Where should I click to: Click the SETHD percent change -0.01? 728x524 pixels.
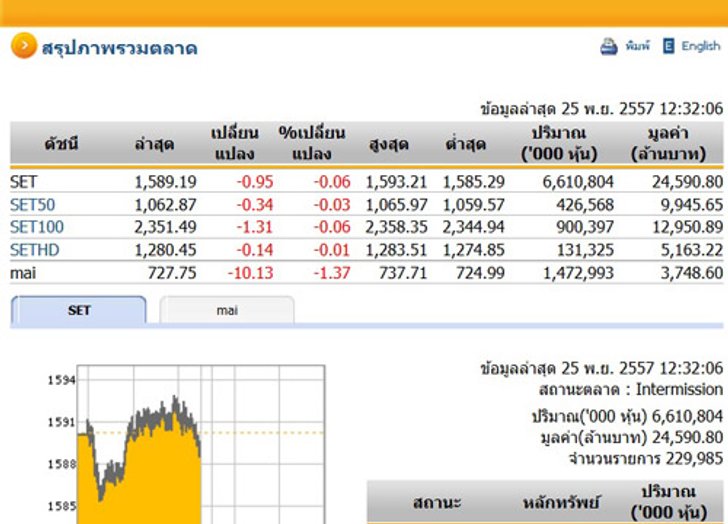pyautogui.click(x=332, y=250)
